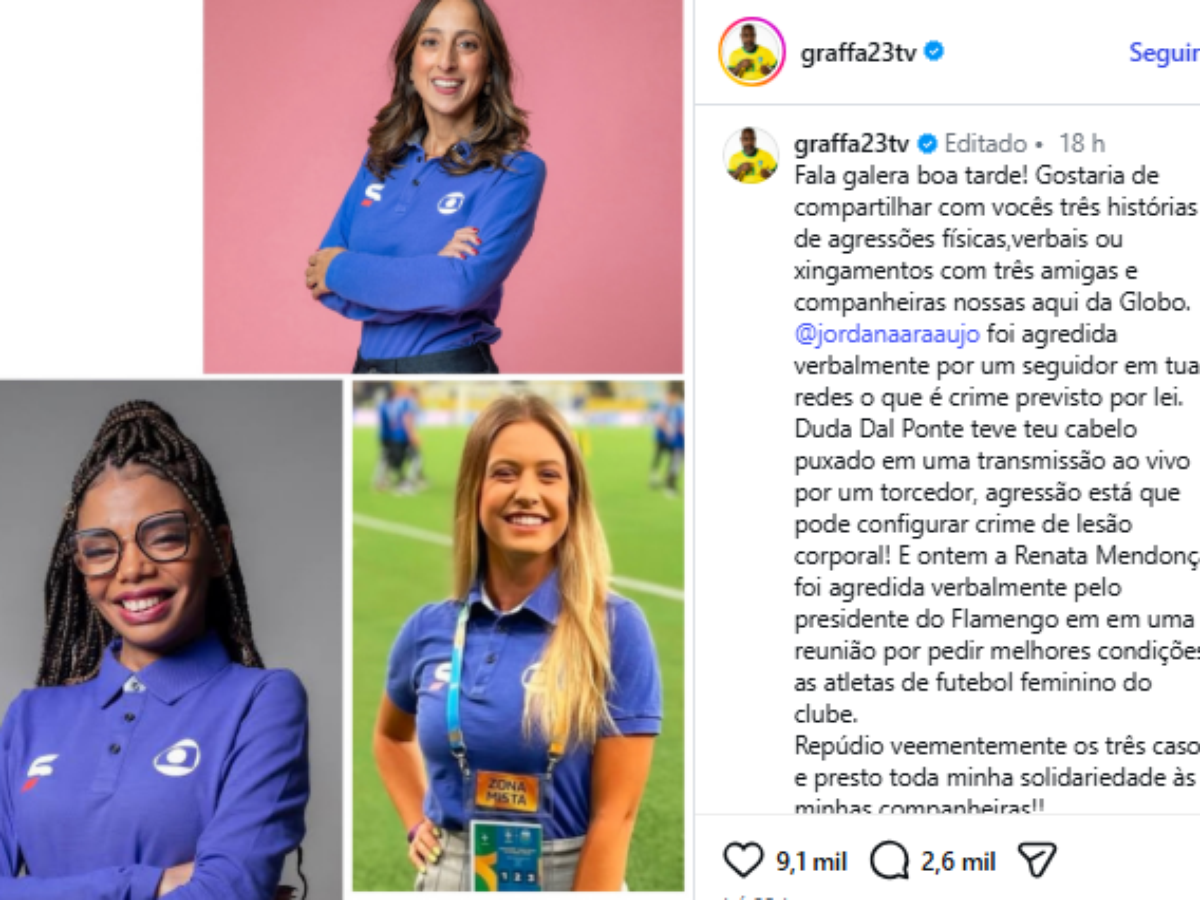Screen dimensions: 1200x900
Task: Click the Editado label on the caption
Action: [x=986, y=144]
